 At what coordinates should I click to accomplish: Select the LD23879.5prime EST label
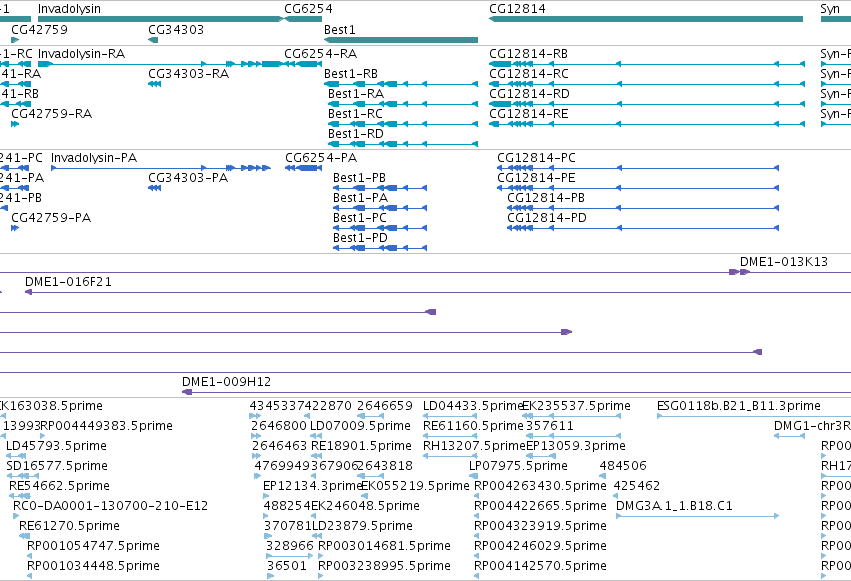click(x=362, y=526)
